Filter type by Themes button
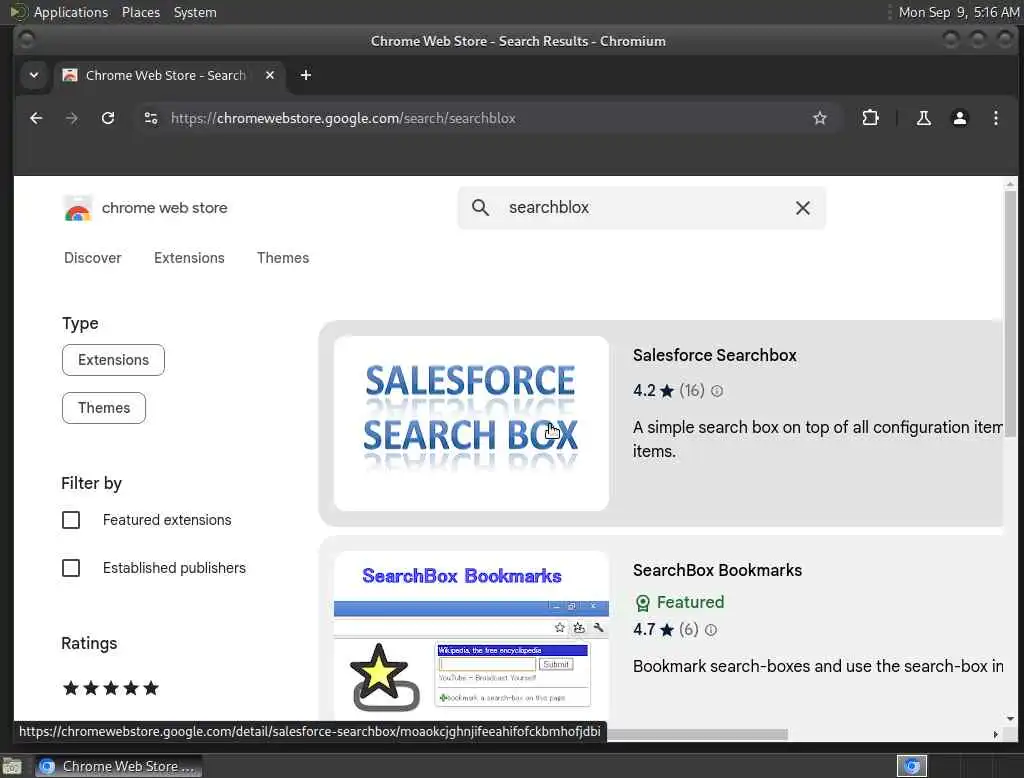 point(104,408)
